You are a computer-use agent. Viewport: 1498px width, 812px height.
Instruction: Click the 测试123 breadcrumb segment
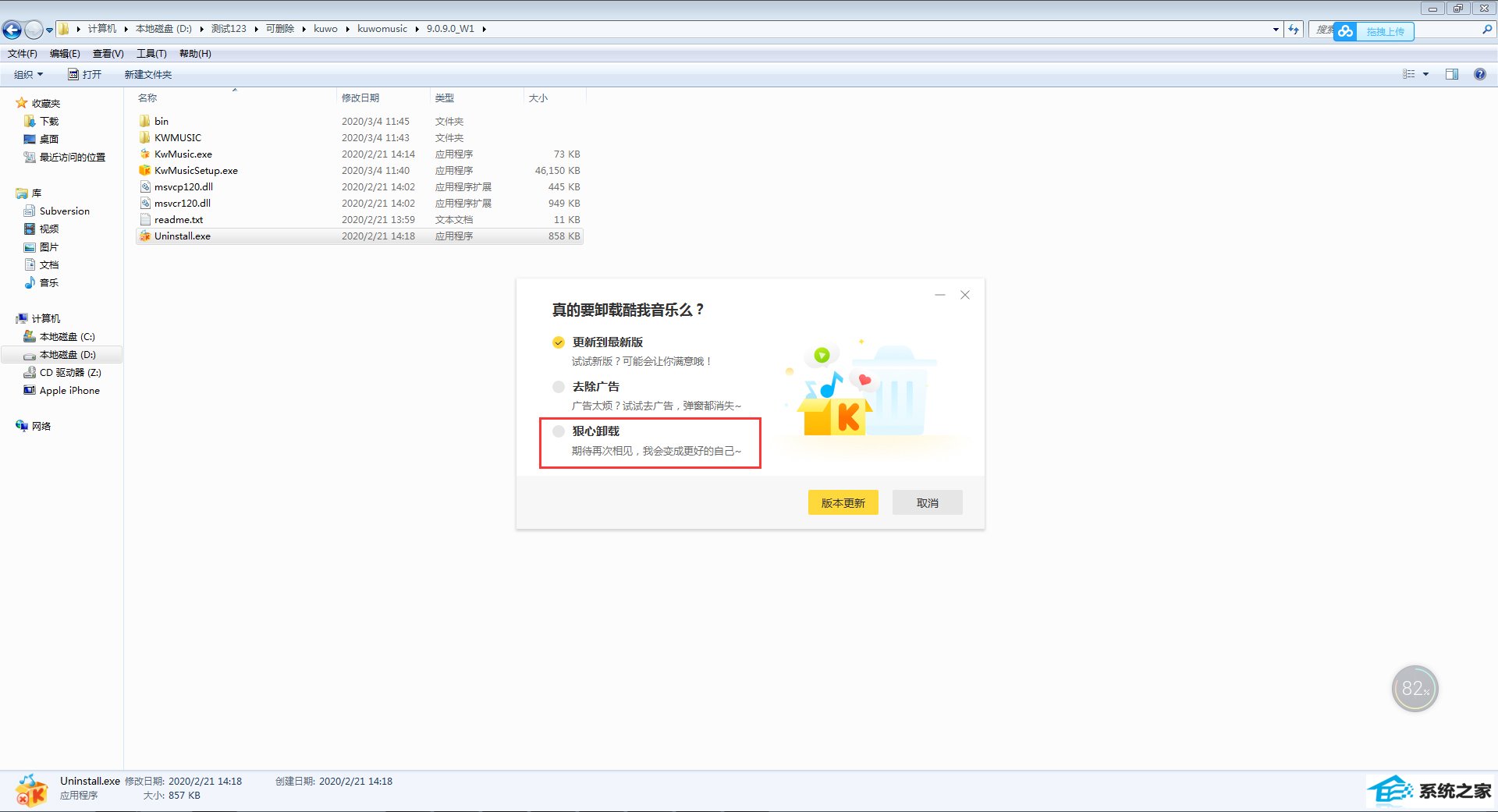(x=229, y=29)
